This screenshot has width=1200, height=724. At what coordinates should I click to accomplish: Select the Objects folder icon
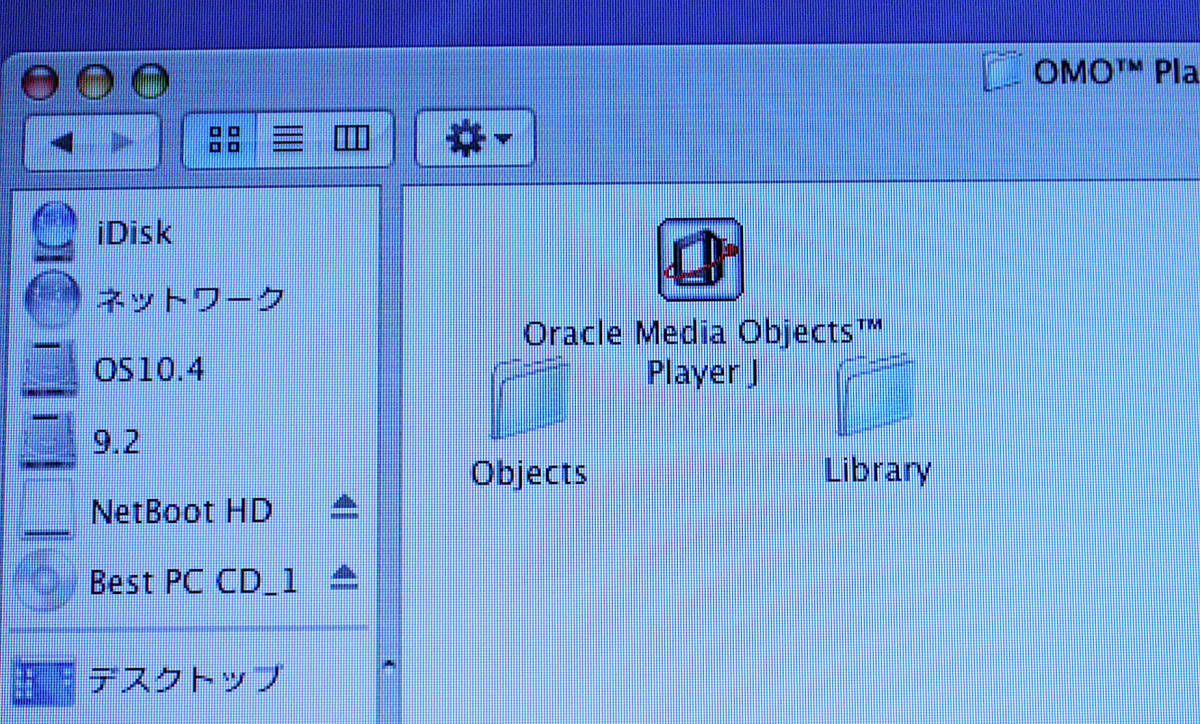[529, 398]
